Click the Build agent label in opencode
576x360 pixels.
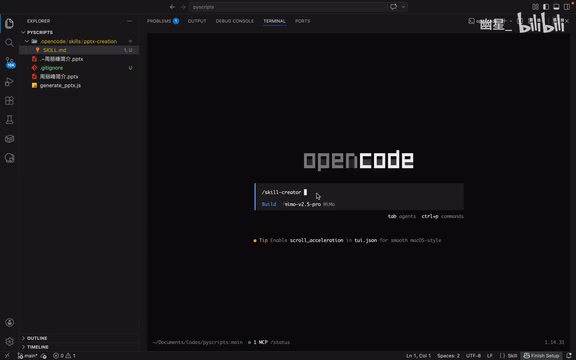click(269, 204)
